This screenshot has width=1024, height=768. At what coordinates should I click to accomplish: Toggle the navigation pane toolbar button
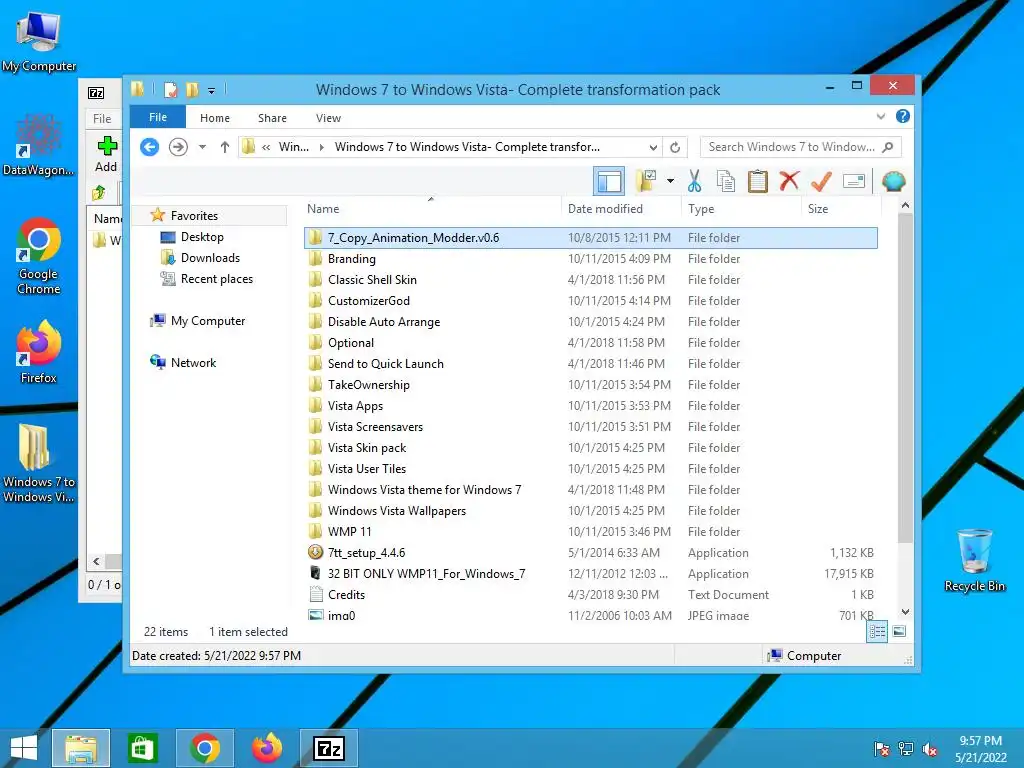coord(609,181)
